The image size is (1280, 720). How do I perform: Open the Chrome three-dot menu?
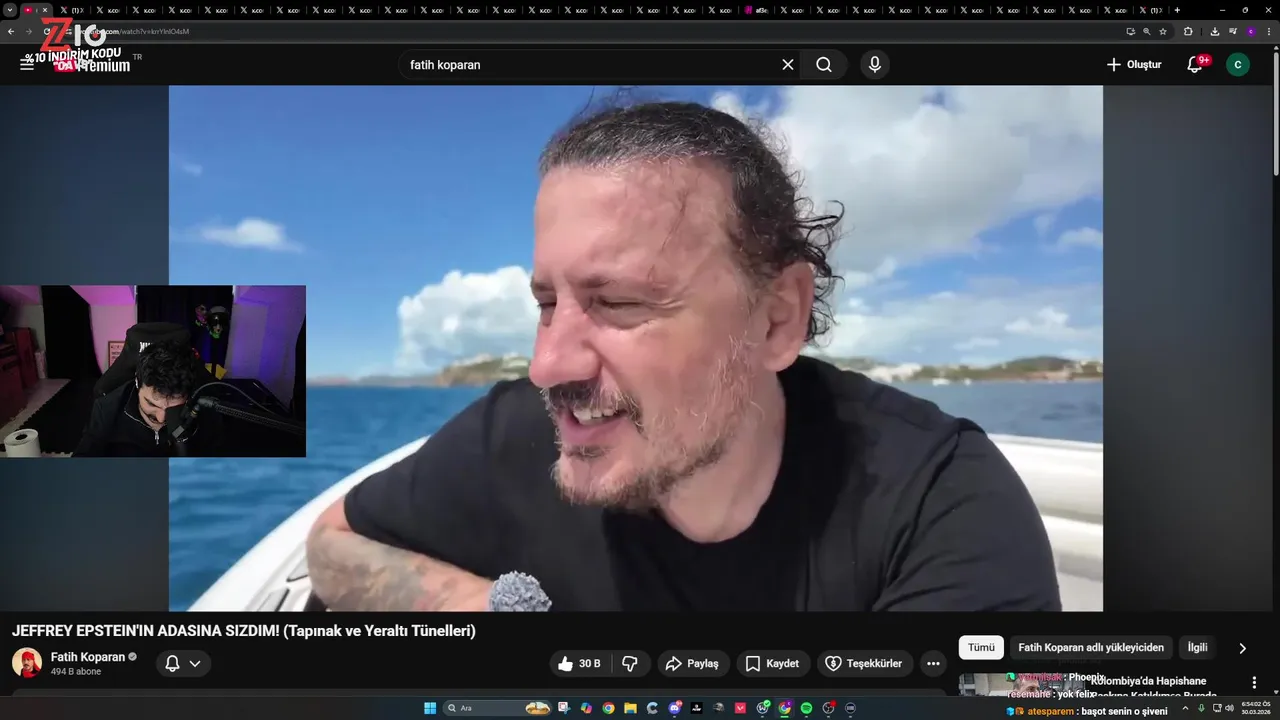click(1268, 31)
